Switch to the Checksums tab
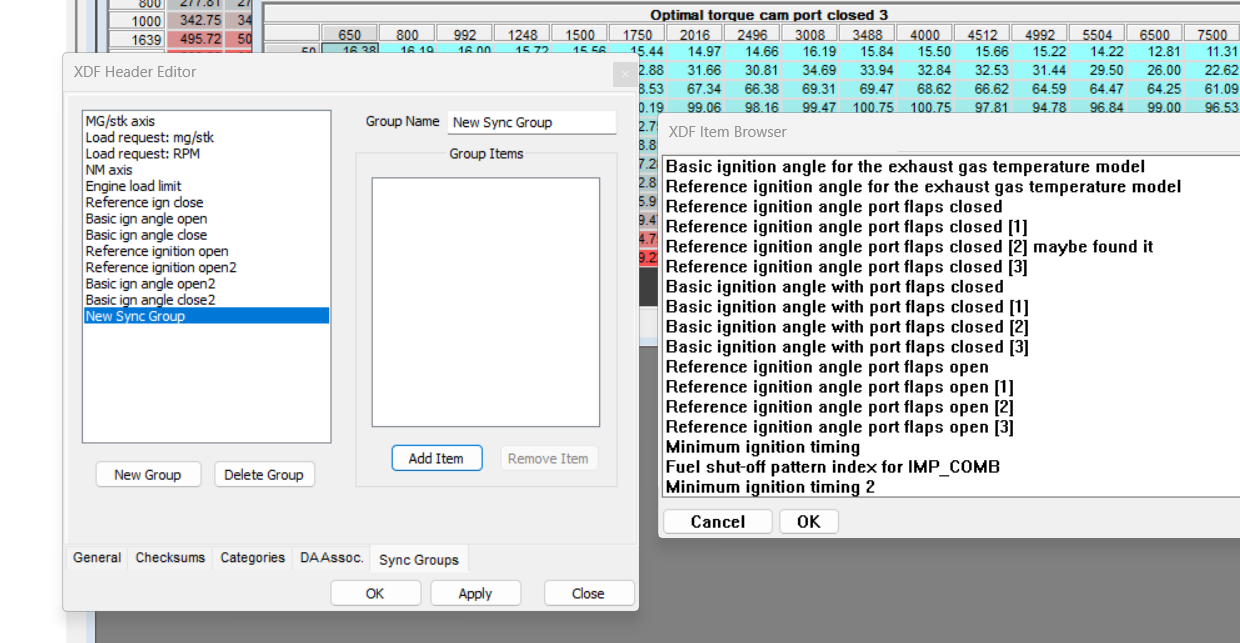The width and height of the screenshot is (1240, 643). tap(169, 558)
